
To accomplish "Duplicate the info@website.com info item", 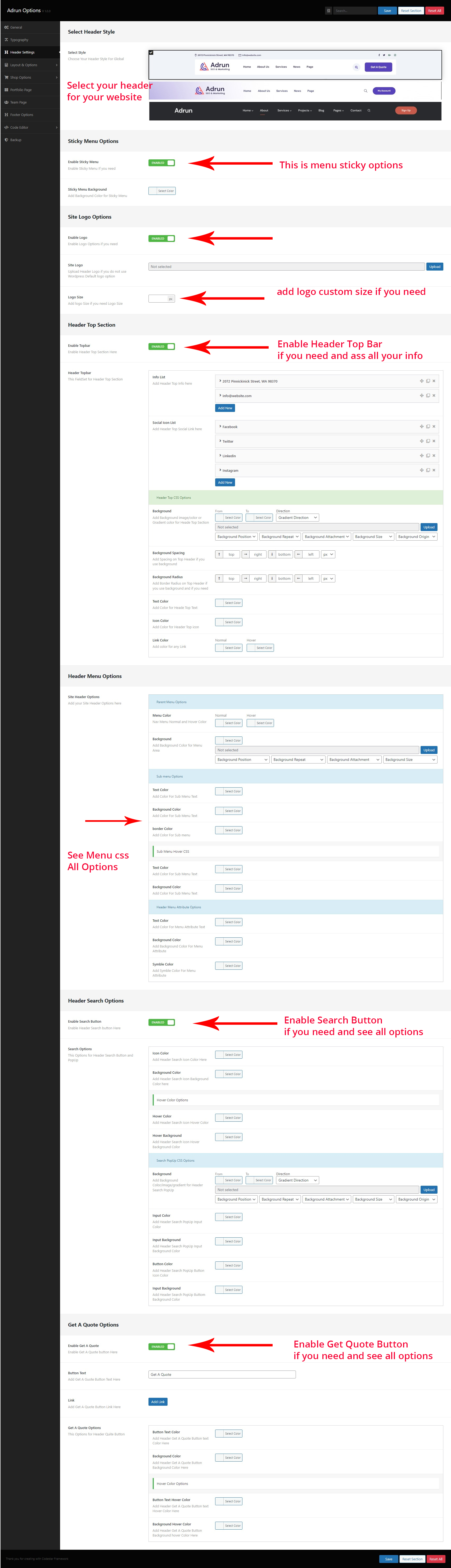I will coord(428,396).
